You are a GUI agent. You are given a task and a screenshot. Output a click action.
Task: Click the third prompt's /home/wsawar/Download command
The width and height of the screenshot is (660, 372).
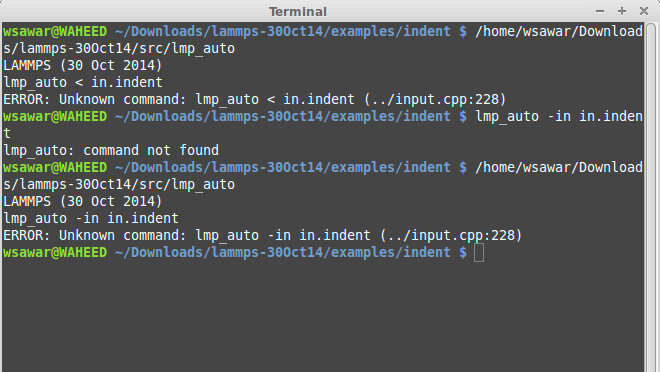tap(559, 167)
